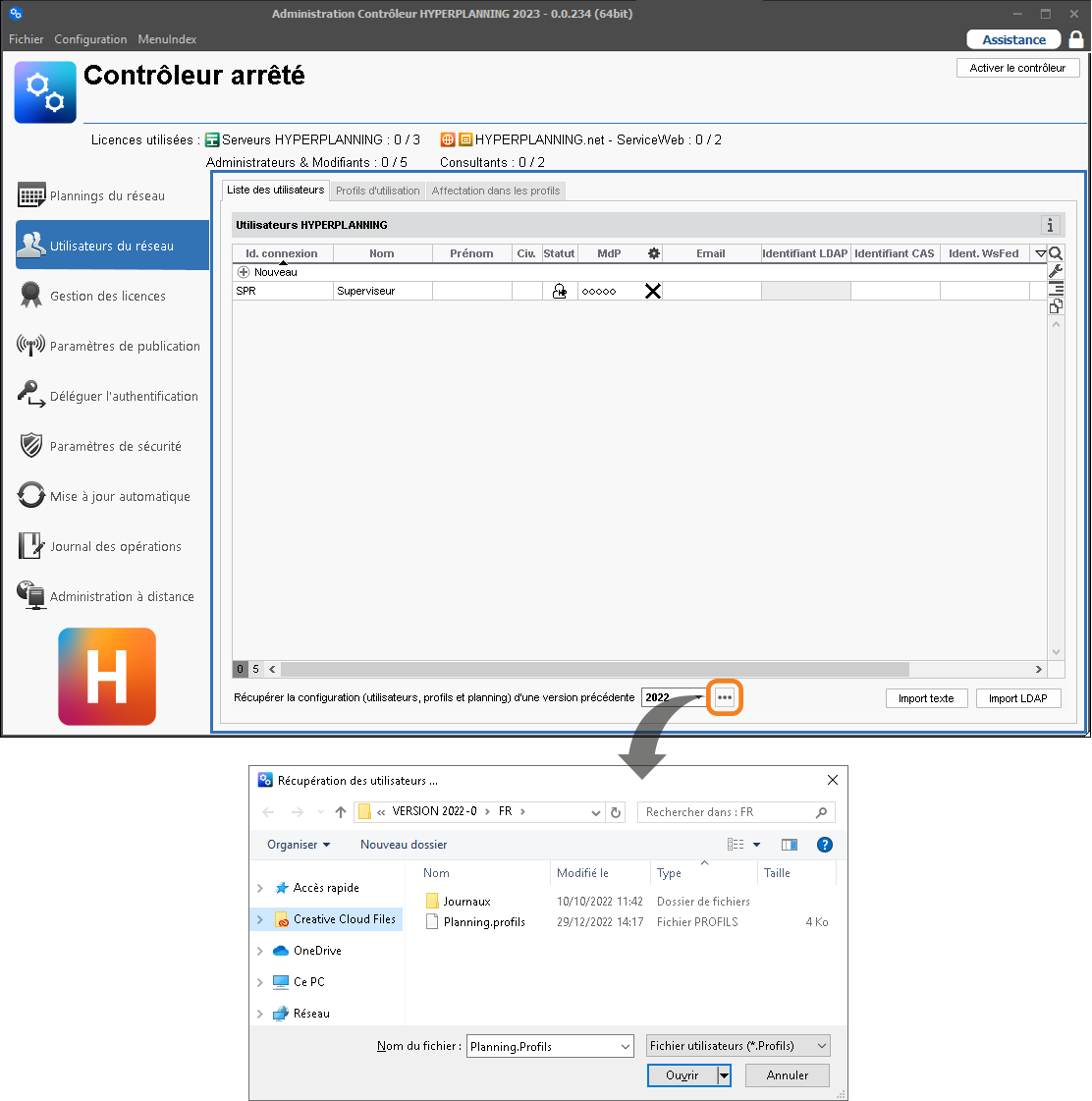Expand the Accès rapide tree node
Image resolution: width=1092 pixels, height=1101 pixels.
[260, 888]
